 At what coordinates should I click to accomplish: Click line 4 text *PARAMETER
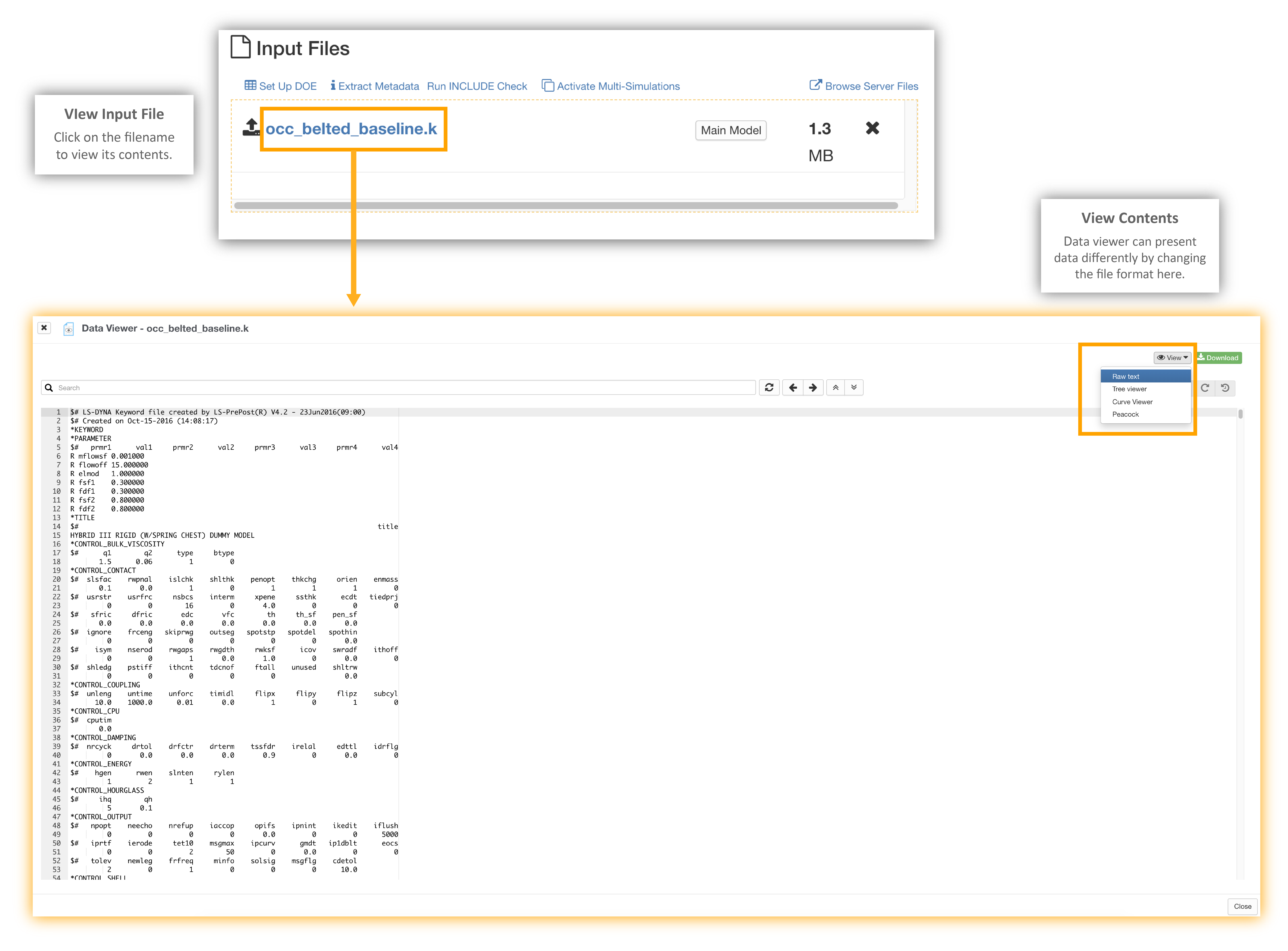point(91,439)
